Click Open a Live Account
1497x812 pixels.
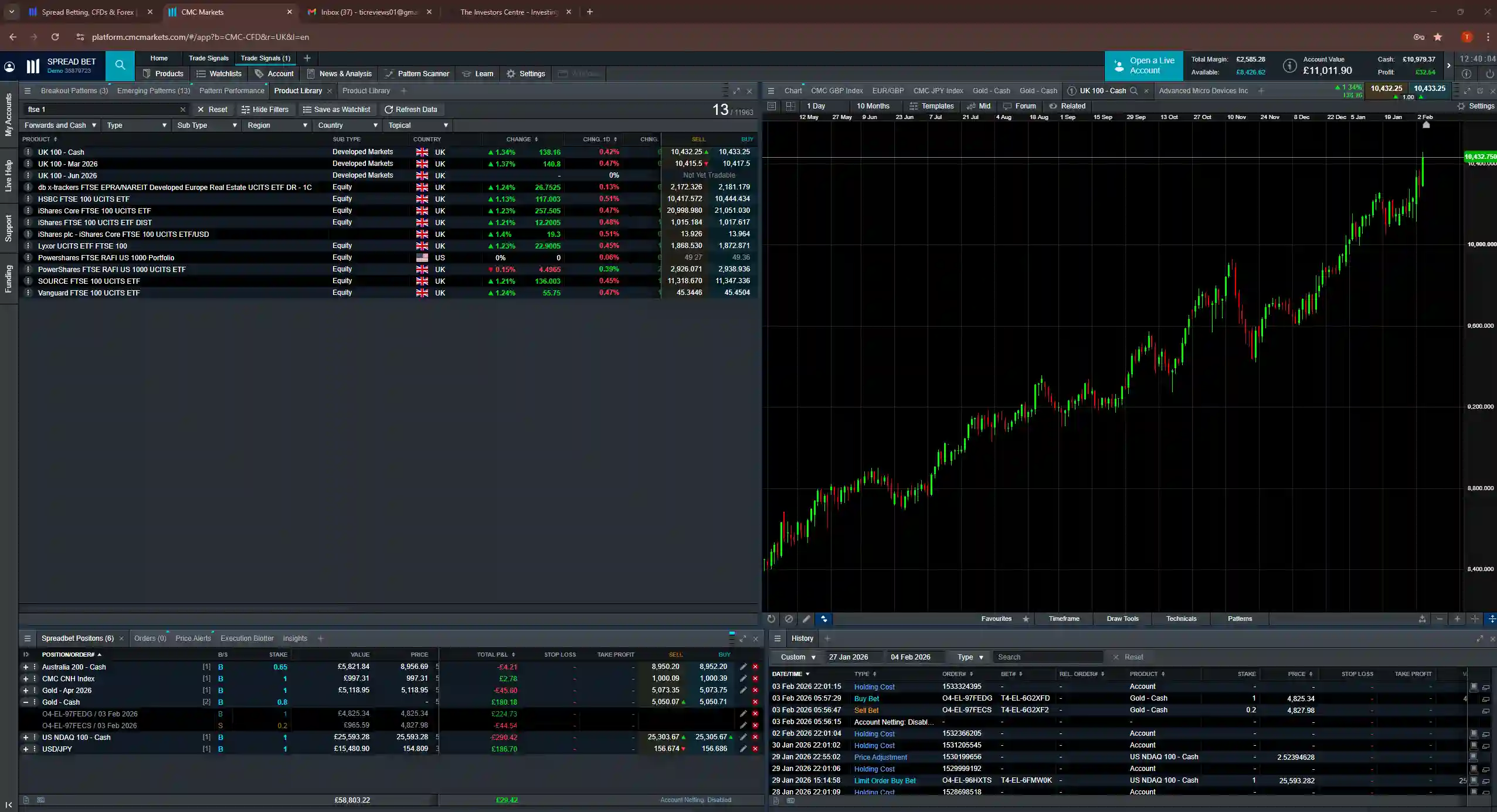[x=1142, y=66]
